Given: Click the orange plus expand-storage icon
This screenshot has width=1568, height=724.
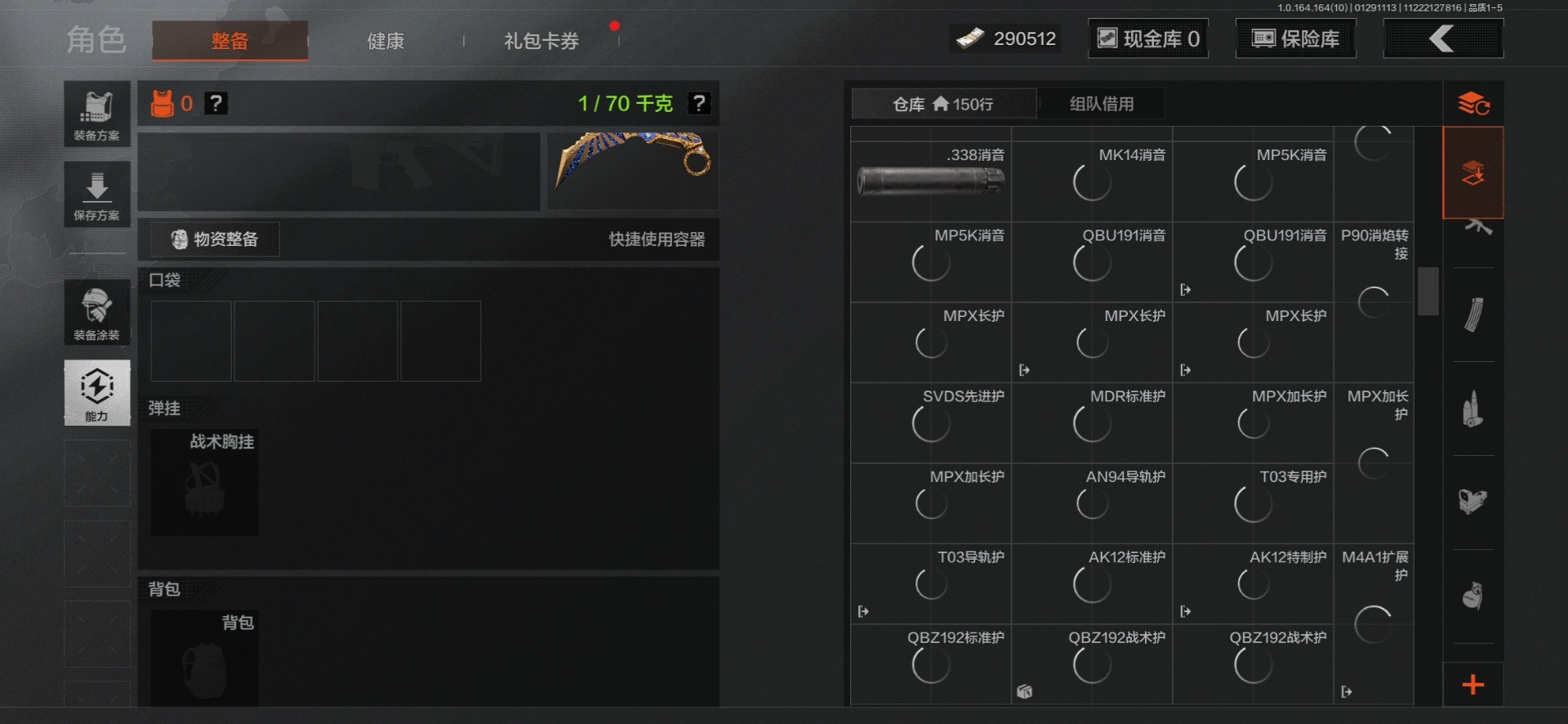Looking at the screenshot, I should coord(1473,685).
